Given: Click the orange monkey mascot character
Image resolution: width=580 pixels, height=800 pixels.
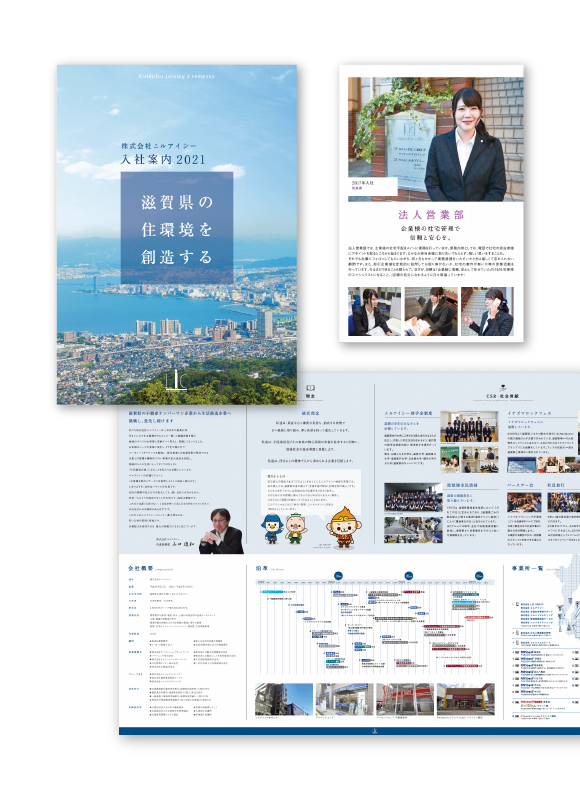Looking at the screenshot, I should [343, 527].
